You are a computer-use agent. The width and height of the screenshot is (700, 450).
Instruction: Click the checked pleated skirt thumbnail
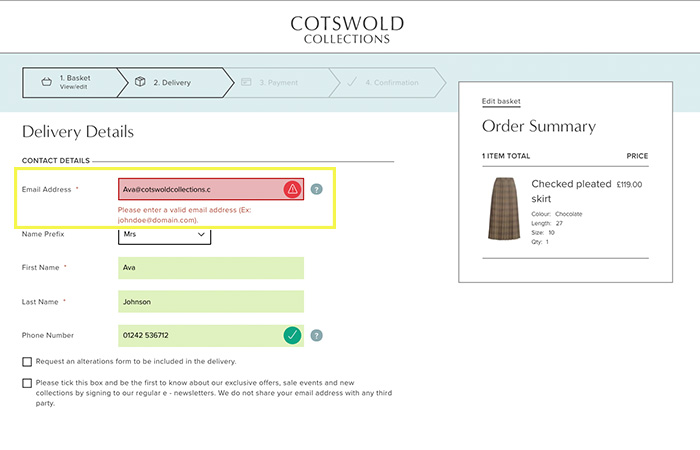pyautogui.click(x=505, y=209)
